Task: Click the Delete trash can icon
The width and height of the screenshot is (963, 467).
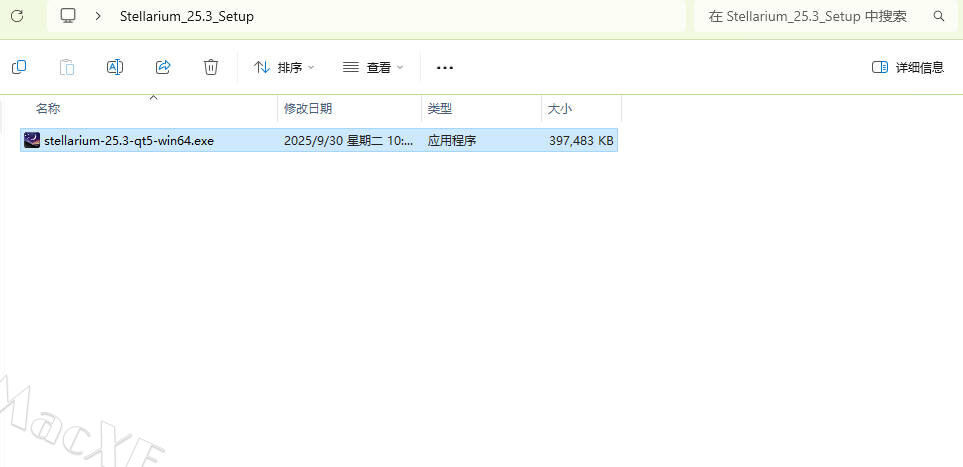Action: click(x=211, y=67)
